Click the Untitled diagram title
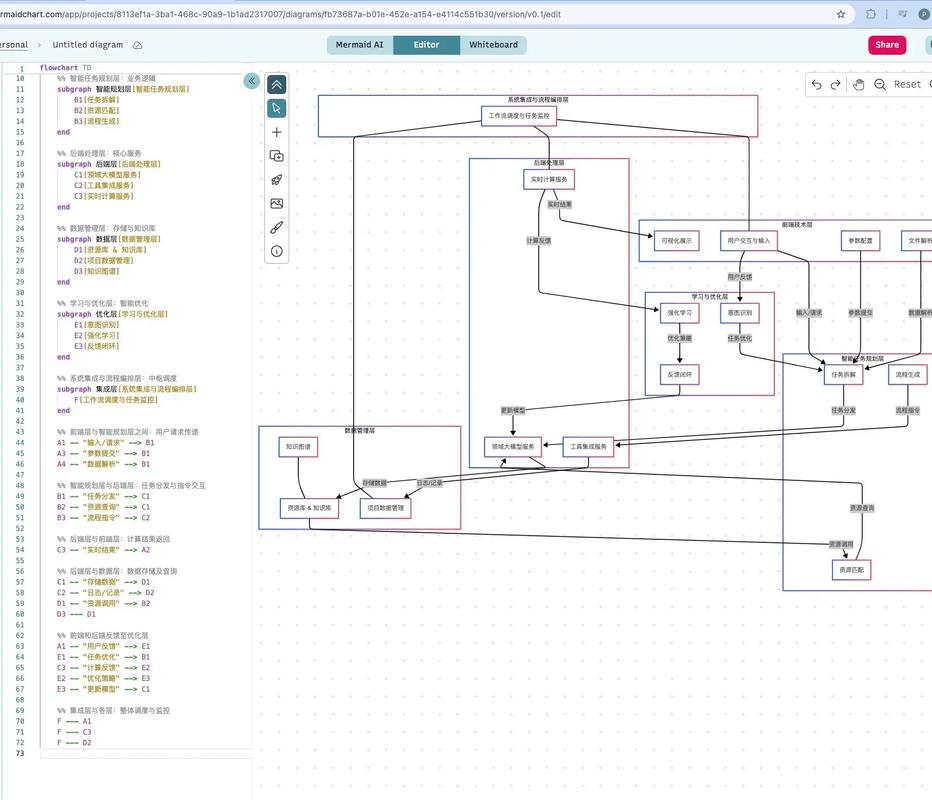 click(88, 45)
